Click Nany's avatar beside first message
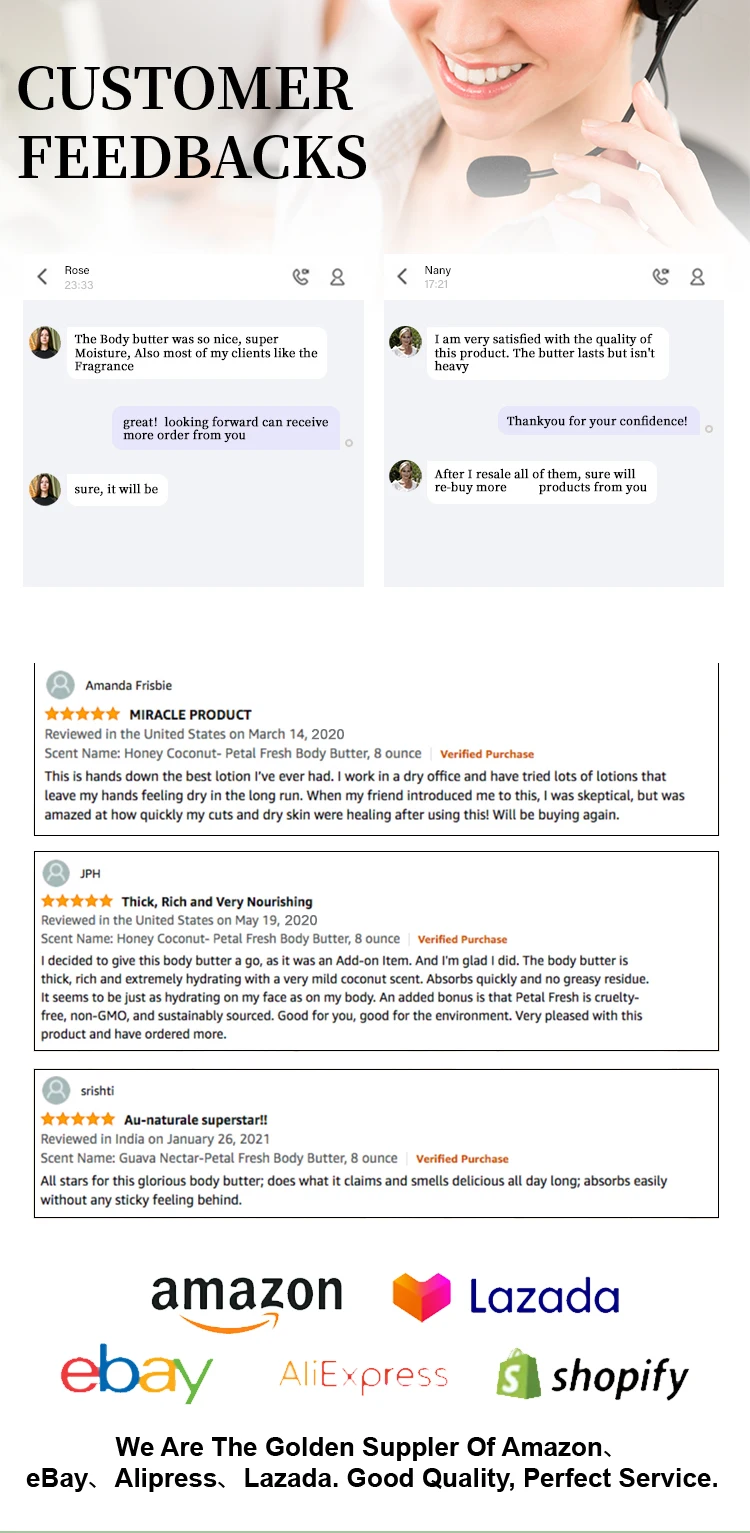This screenshot has height=1533, width=750. [405, 342]
